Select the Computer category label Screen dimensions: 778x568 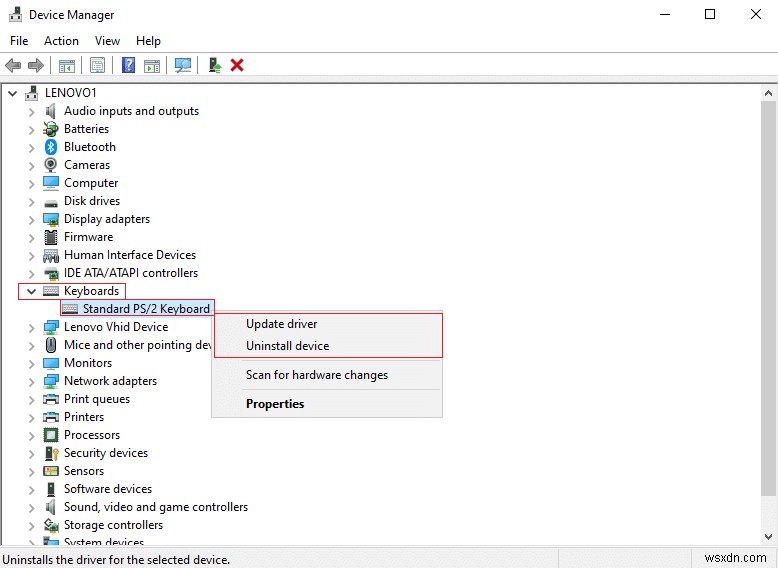pos(91,183)
